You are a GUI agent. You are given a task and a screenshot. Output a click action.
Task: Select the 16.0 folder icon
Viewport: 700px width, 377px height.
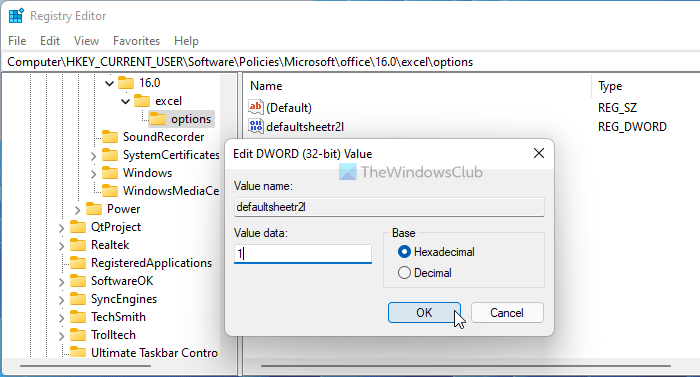click(126, 83)
